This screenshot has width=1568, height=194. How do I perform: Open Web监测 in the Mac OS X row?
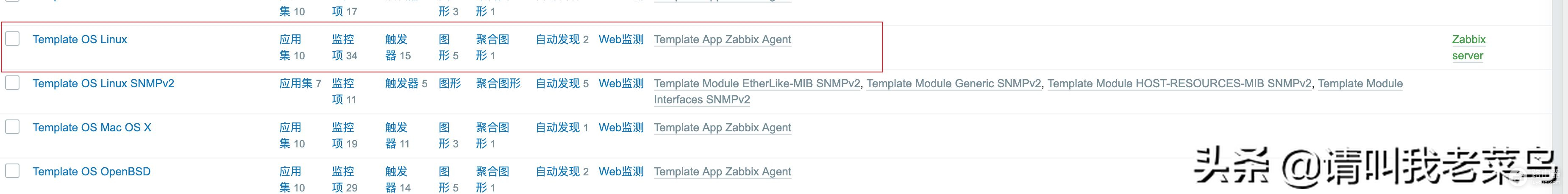tap(621, 128)
